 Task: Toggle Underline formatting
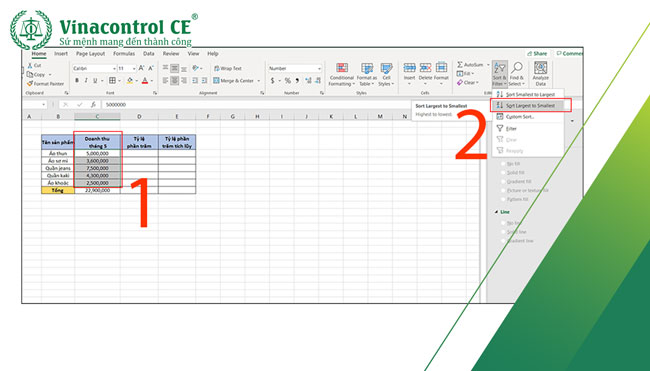pos(95,80)
